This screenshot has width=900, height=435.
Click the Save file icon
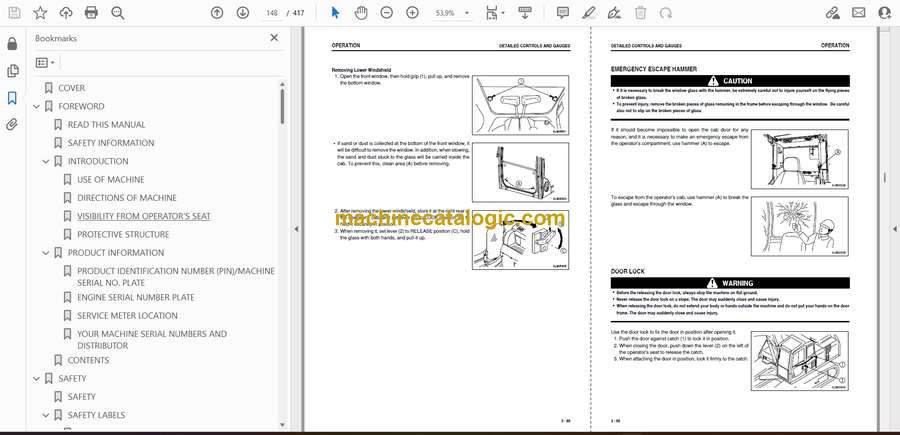(x=14, y=13)
